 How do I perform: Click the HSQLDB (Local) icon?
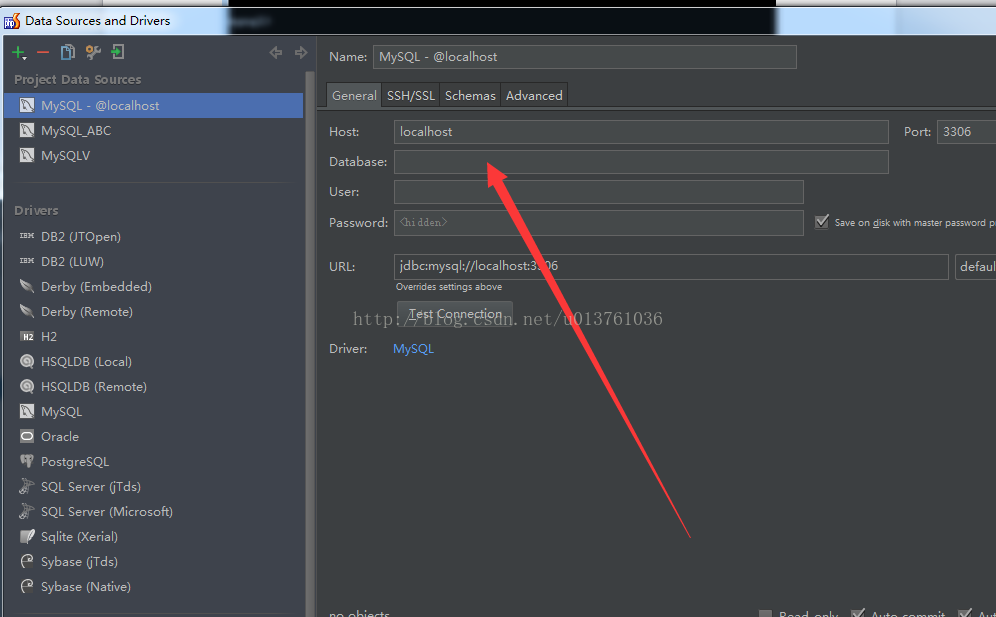tap(27, 361)
